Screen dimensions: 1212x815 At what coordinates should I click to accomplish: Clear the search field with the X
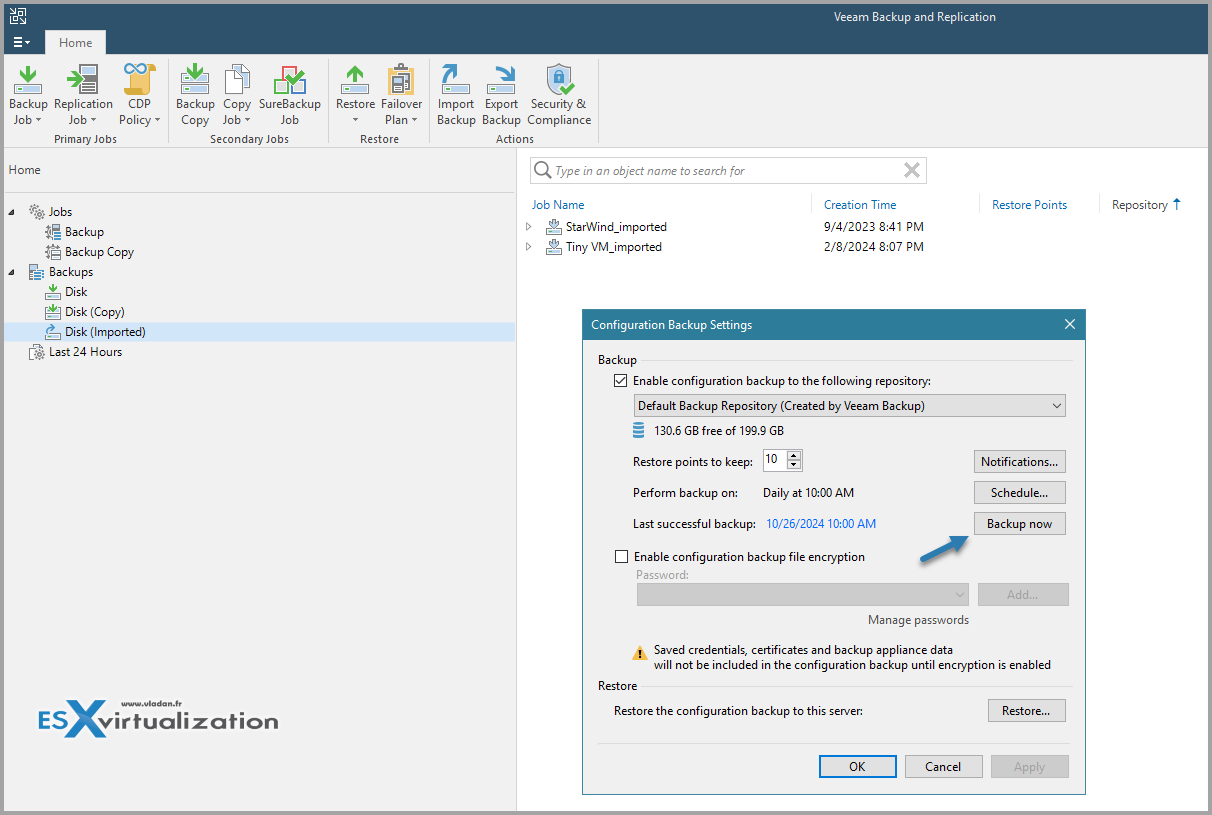pos(911,171)
